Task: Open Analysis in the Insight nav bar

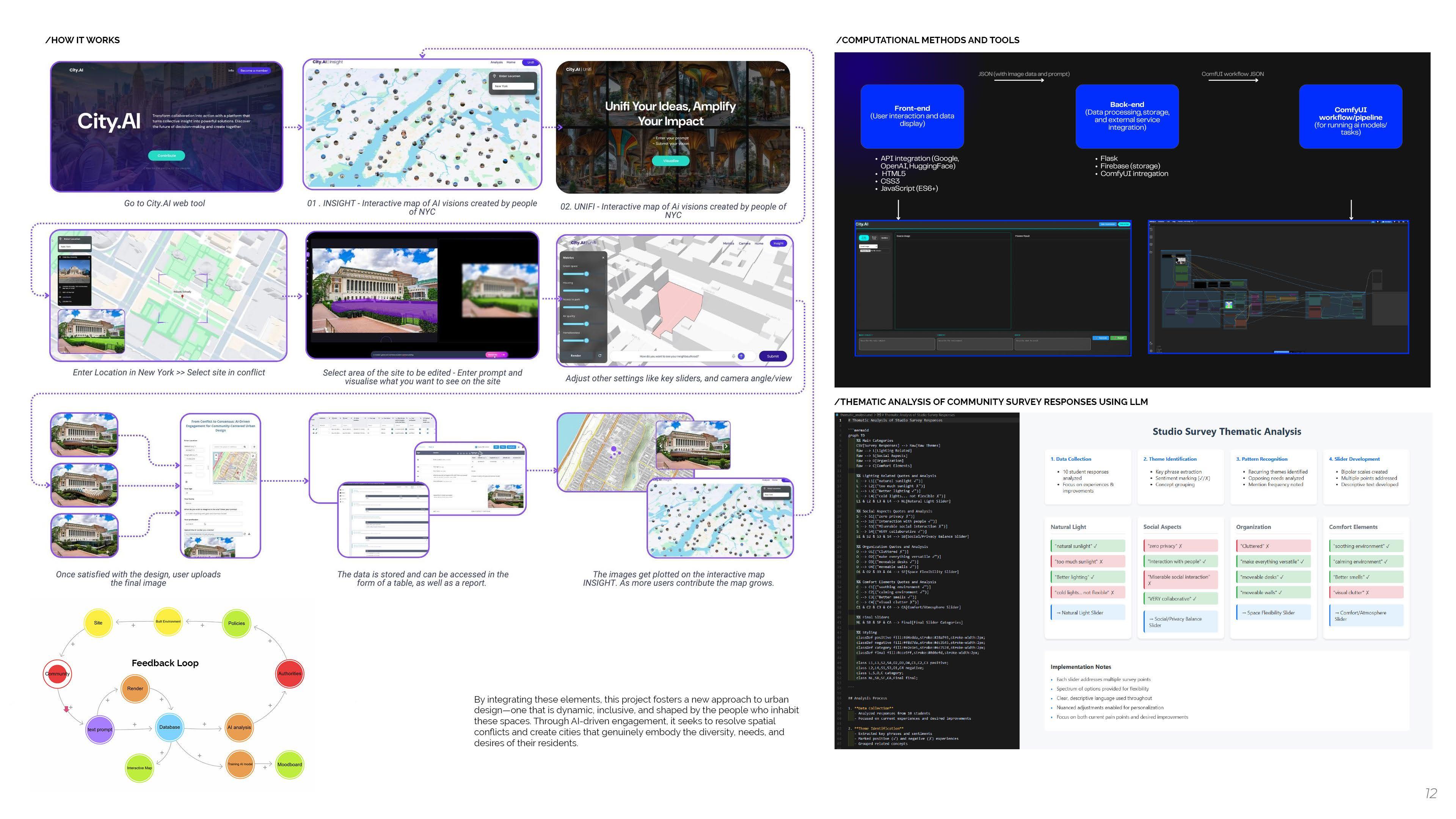Action: [x=496, y=62]
